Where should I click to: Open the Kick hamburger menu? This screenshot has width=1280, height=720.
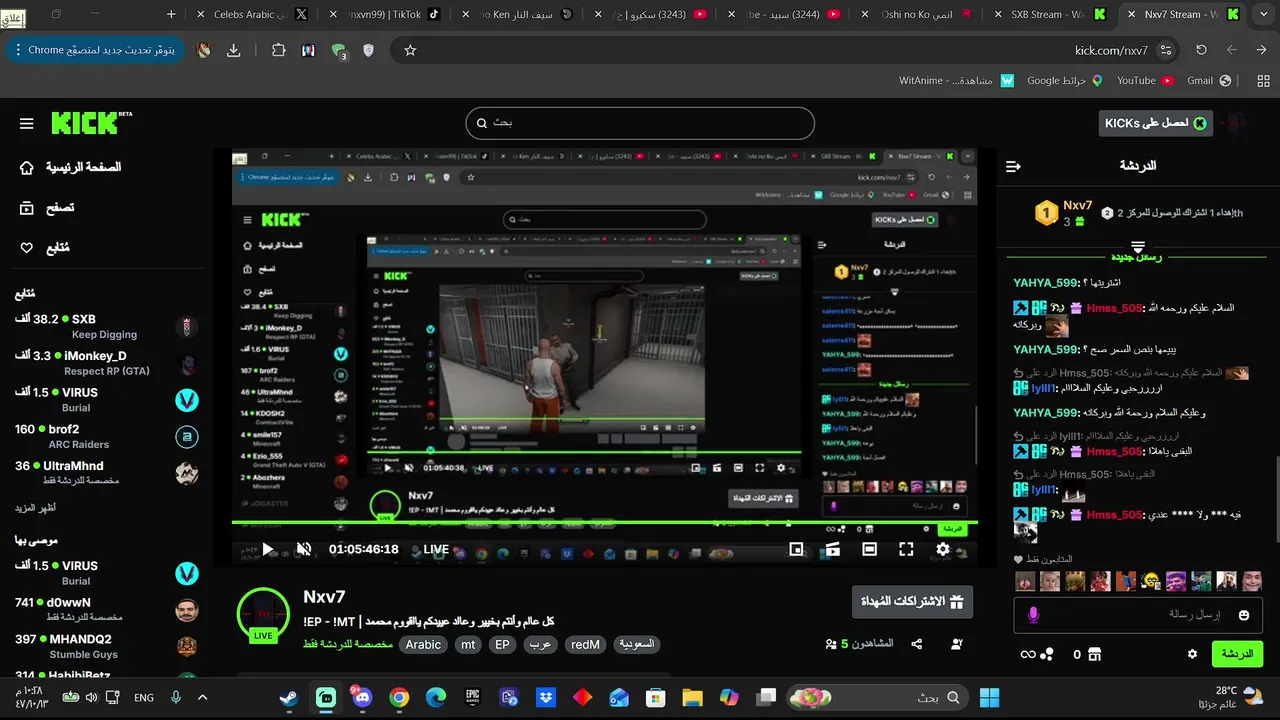pyautogui.click(x=27, y=124)
